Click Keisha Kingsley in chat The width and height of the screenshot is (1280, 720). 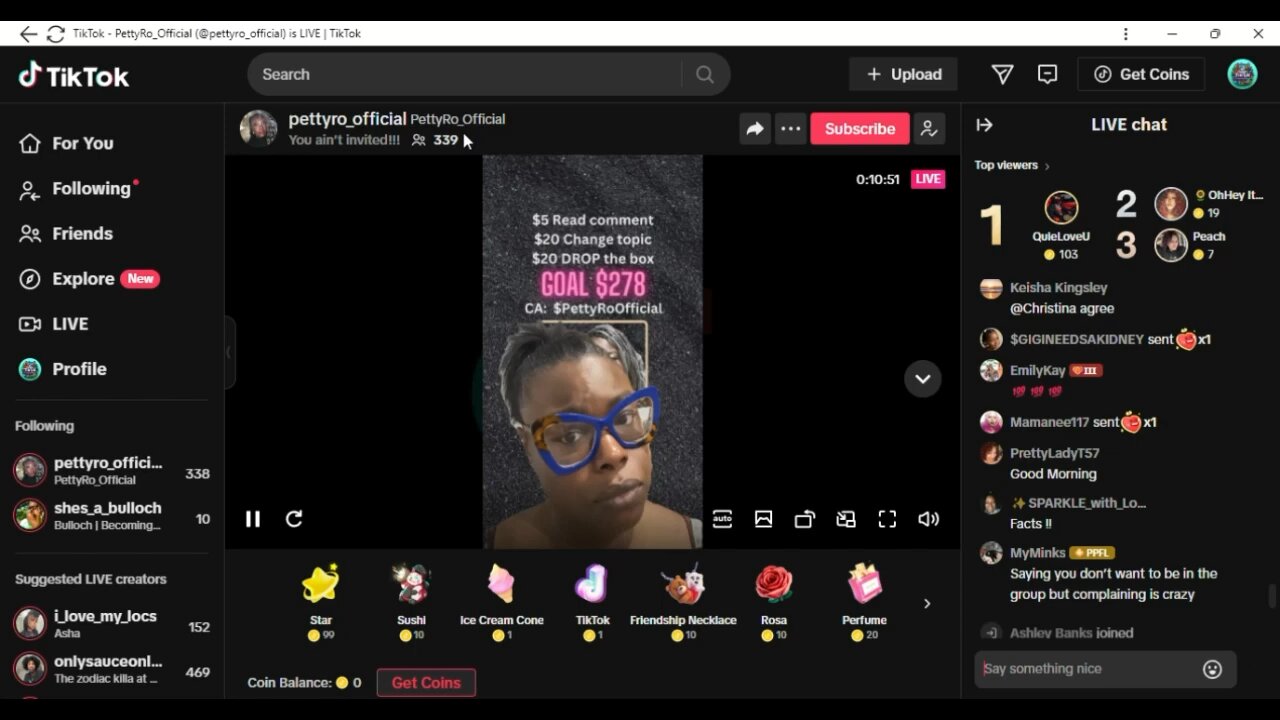[x=1059, y=288]
